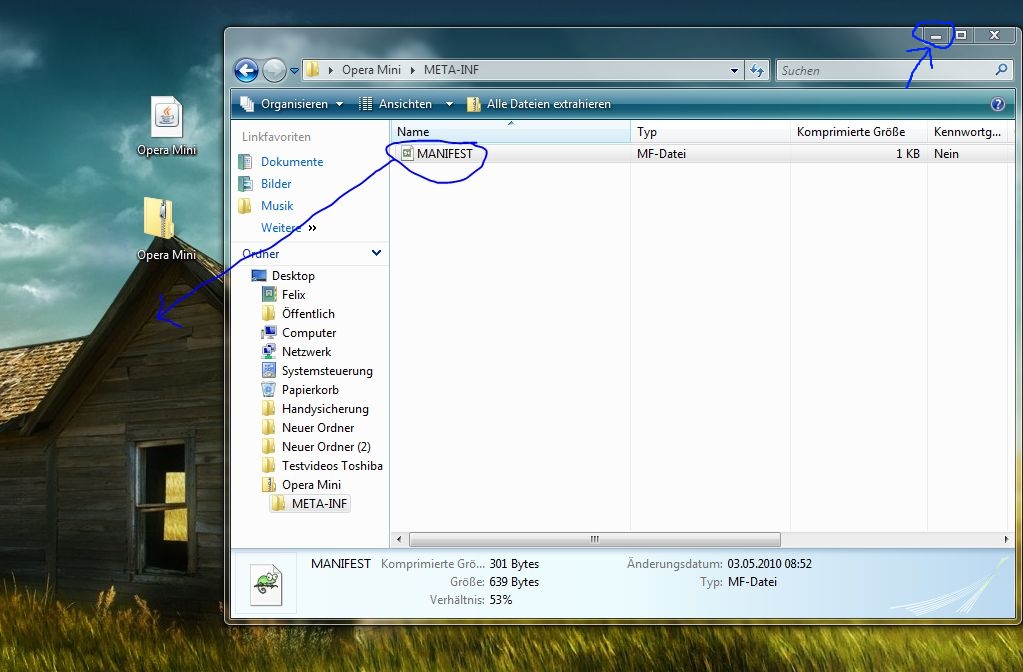Select Öffentlich in the folder tree
The image size is (1023, 672).
[308, 314]
